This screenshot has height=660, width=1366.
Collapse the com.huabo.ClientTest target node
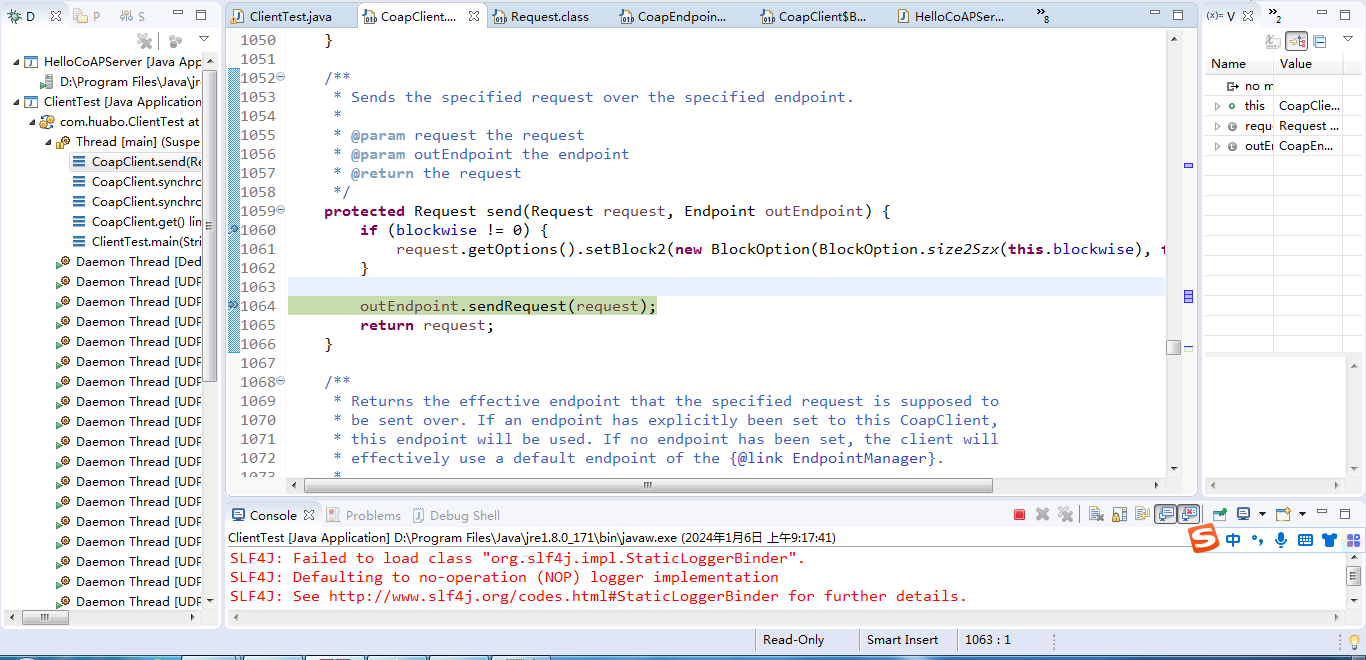click(33, 122)
